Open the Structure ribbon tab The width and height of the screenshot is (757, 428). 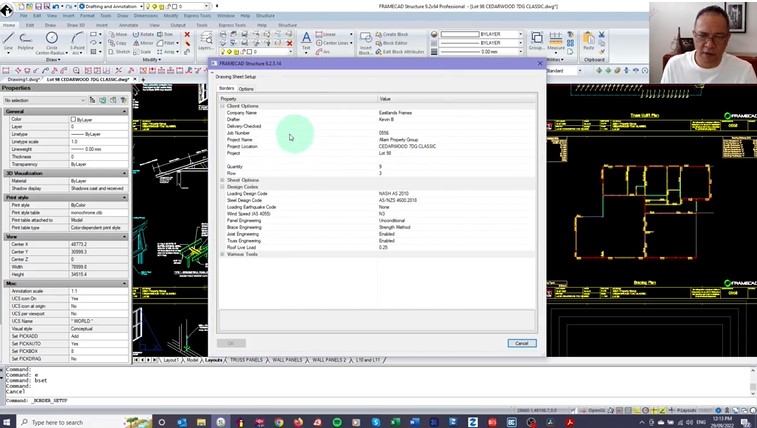[287, 25]
